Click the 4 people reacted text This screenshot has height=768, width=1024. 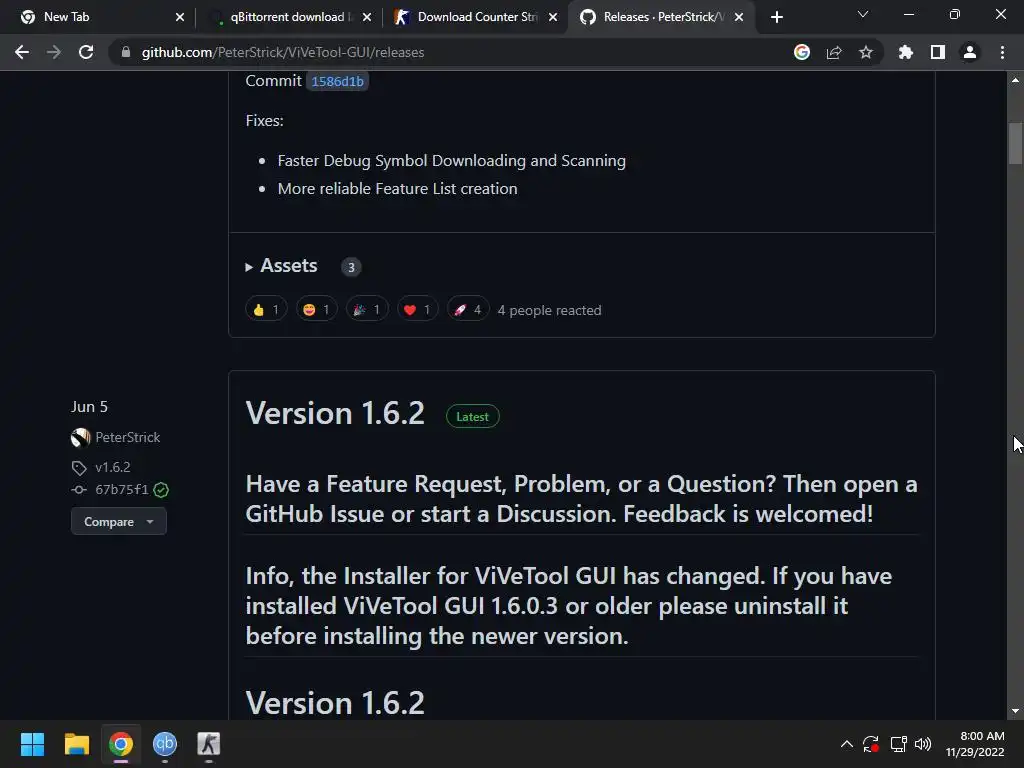(549, 310)
